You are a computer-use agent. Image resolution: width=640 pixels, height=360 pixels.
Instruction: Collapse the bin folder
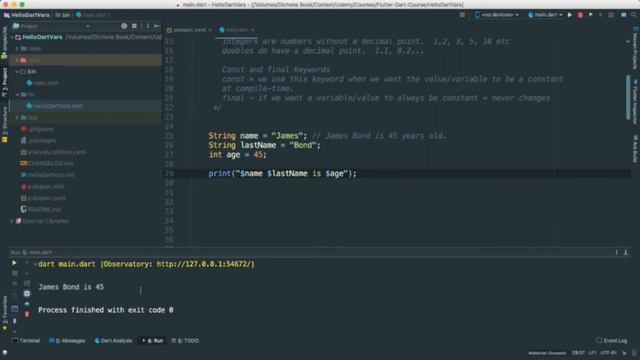pyautogui.click(x=18, y=71)
